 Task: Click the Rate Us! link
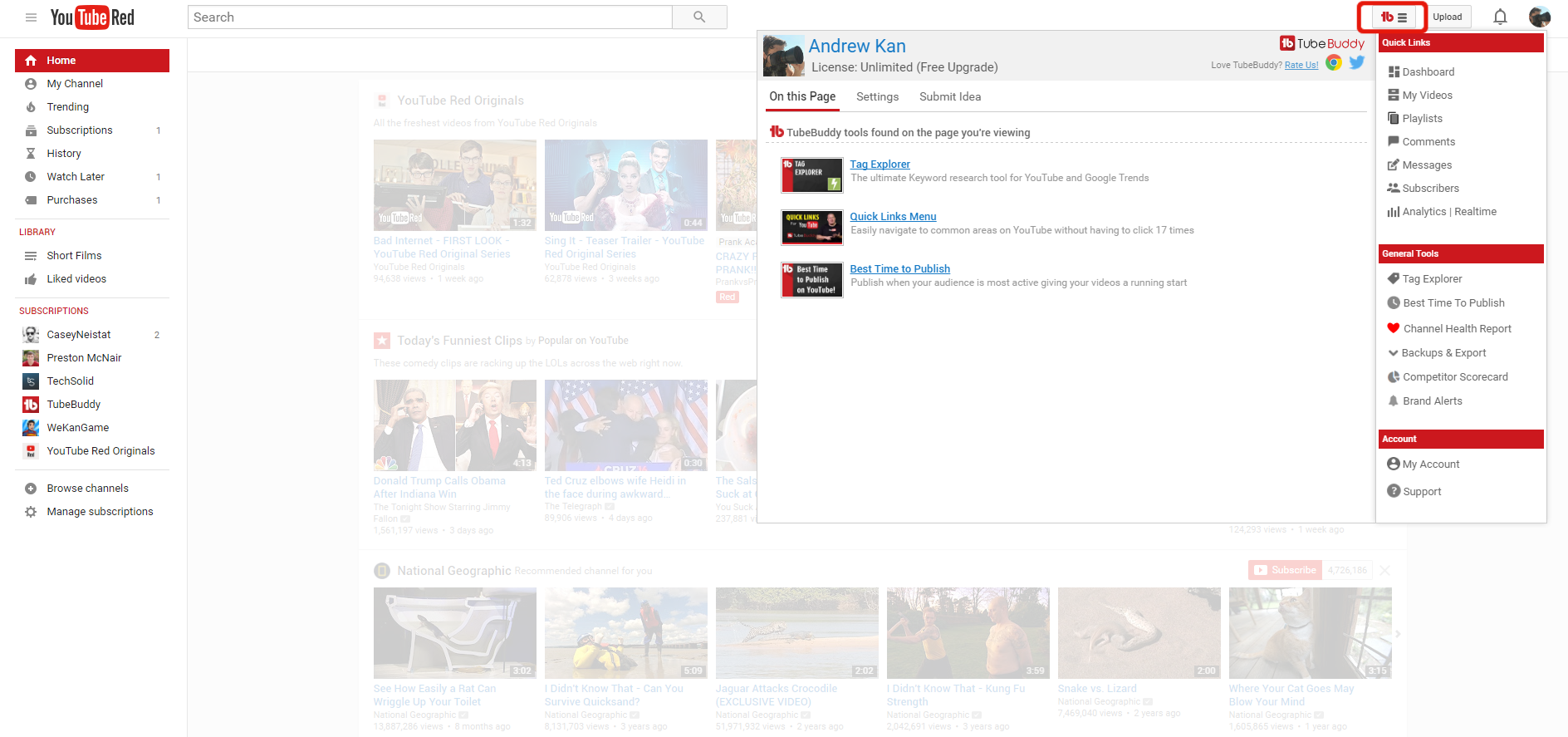(1301, 65)
